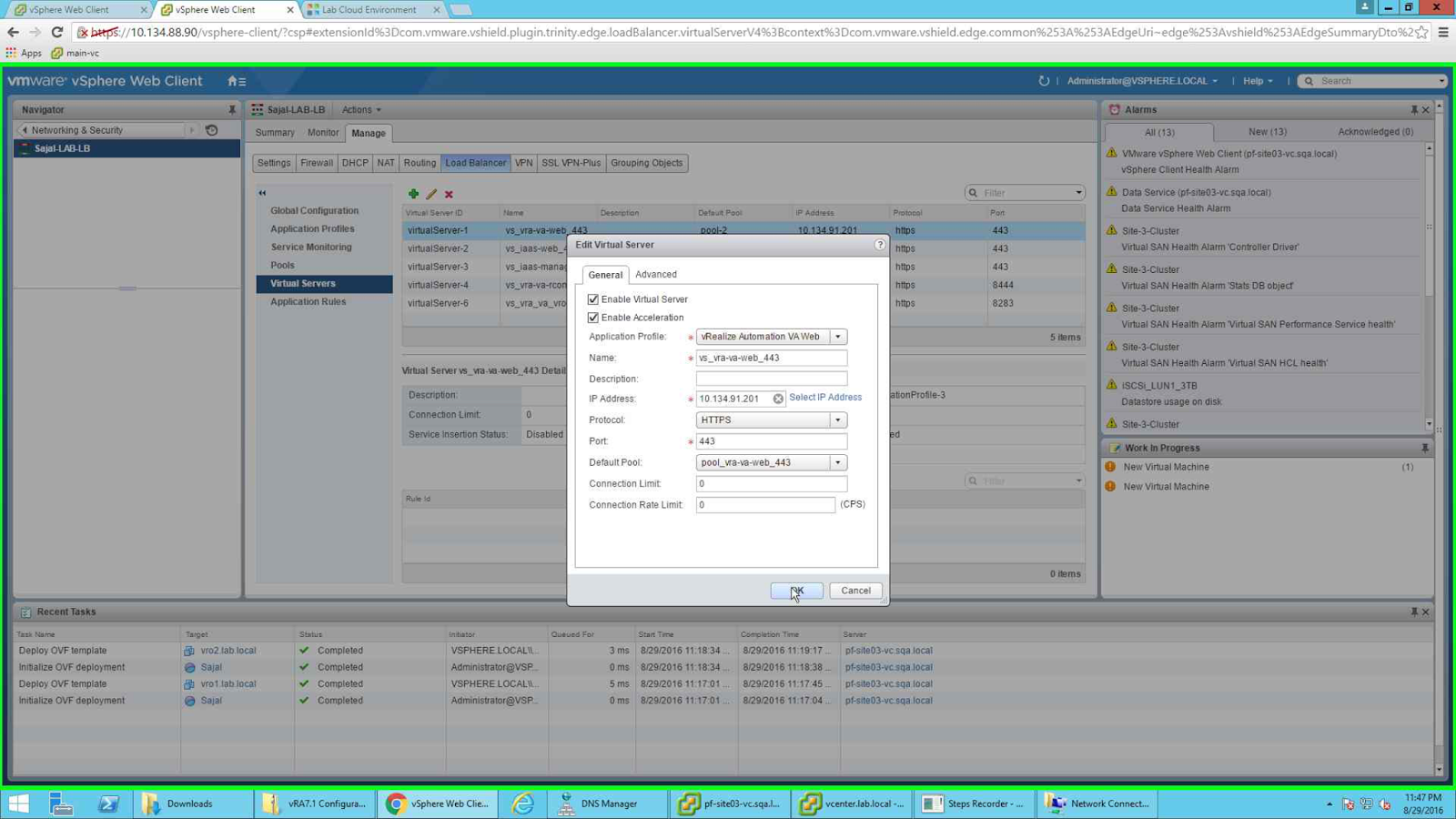Refresh vSphere Web Client icon
Viewport: 1456px width, 819px height.
1044,81
